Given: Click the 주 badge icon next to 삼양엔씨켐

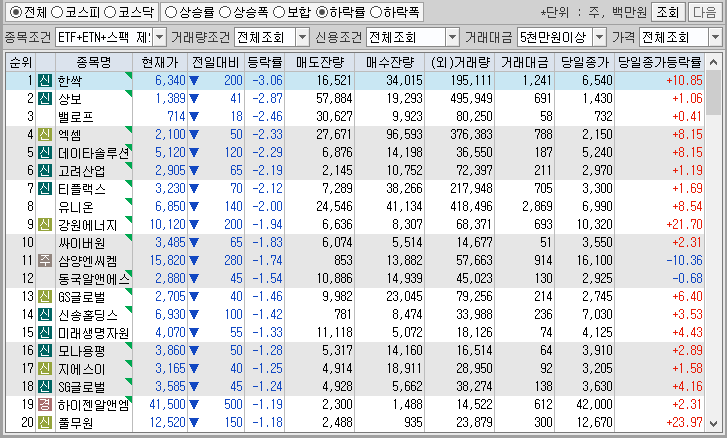Looking at the screenshot, I should [45, 260].
